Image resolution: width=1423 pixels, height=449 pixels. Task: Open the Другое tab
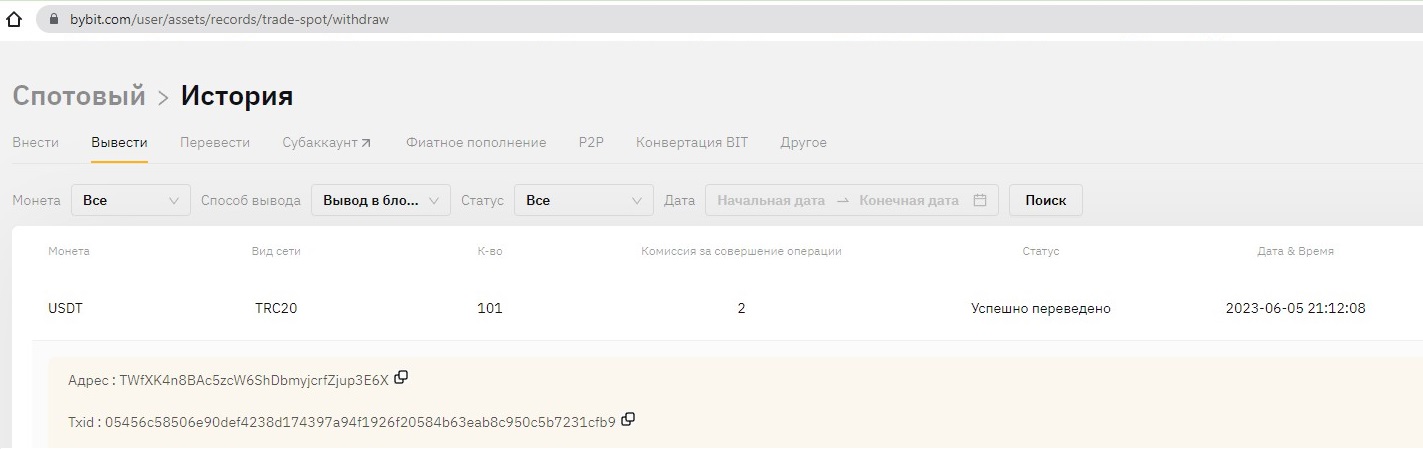coord(803,143)
